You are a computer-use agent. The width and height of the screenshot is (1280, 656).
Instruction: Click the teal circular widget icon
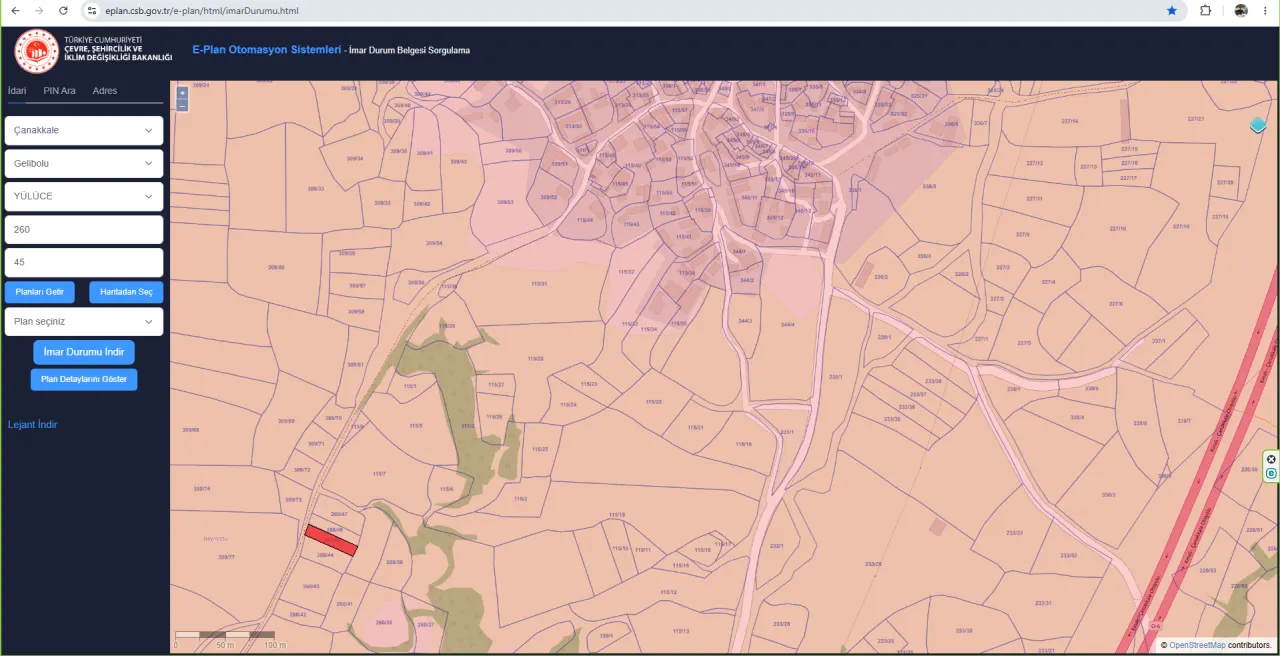(1271, 473)
